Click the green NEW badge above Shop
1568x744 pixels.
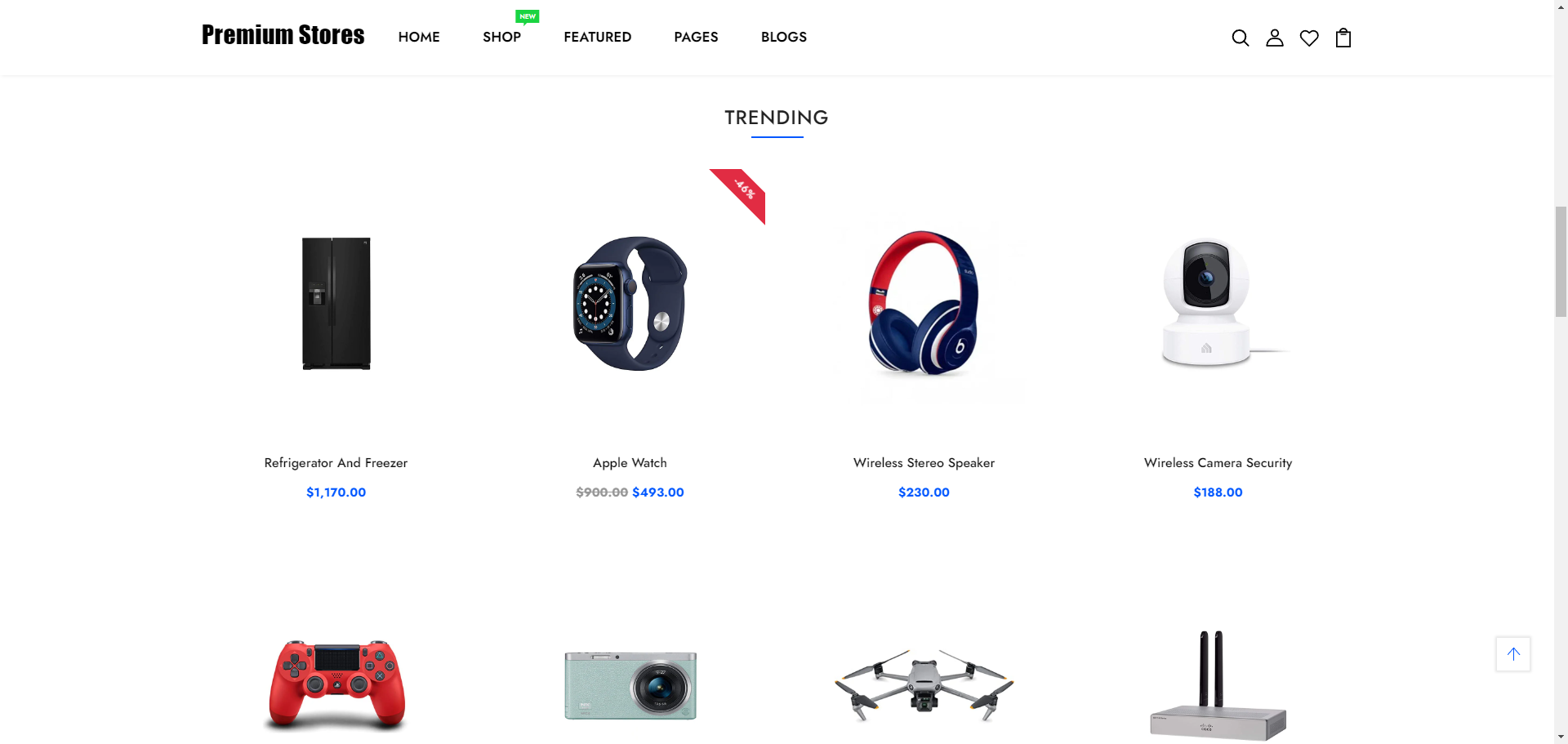point(528,16)
